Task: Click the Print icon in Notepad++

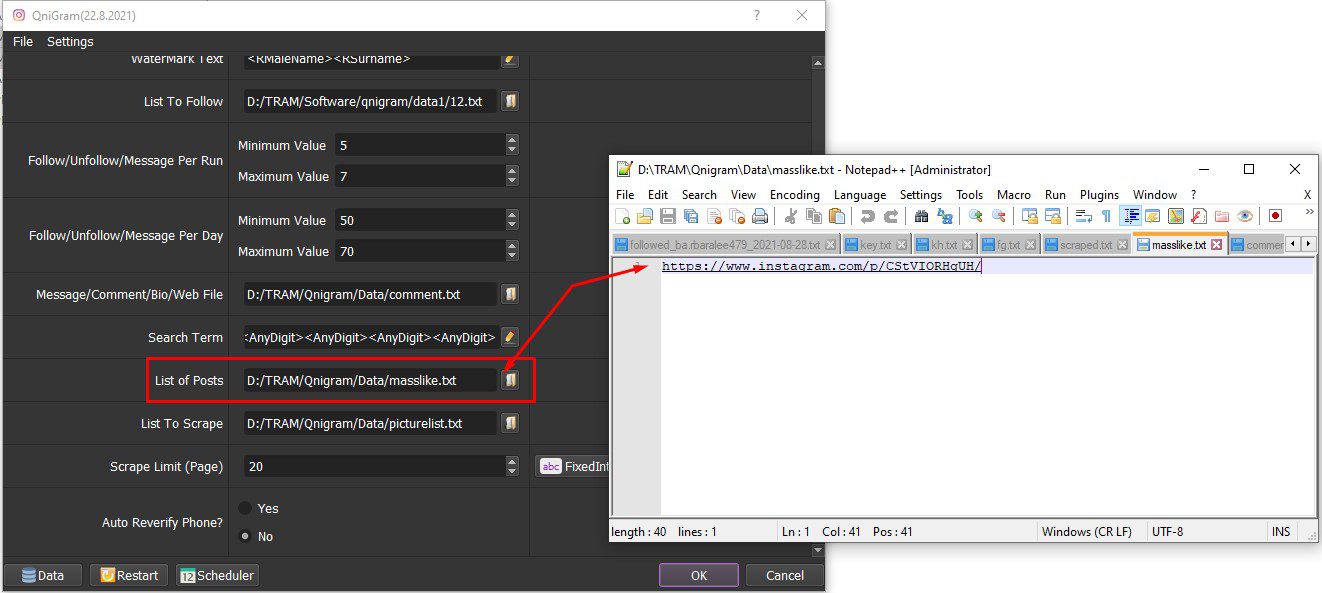Action: (760, 216)
